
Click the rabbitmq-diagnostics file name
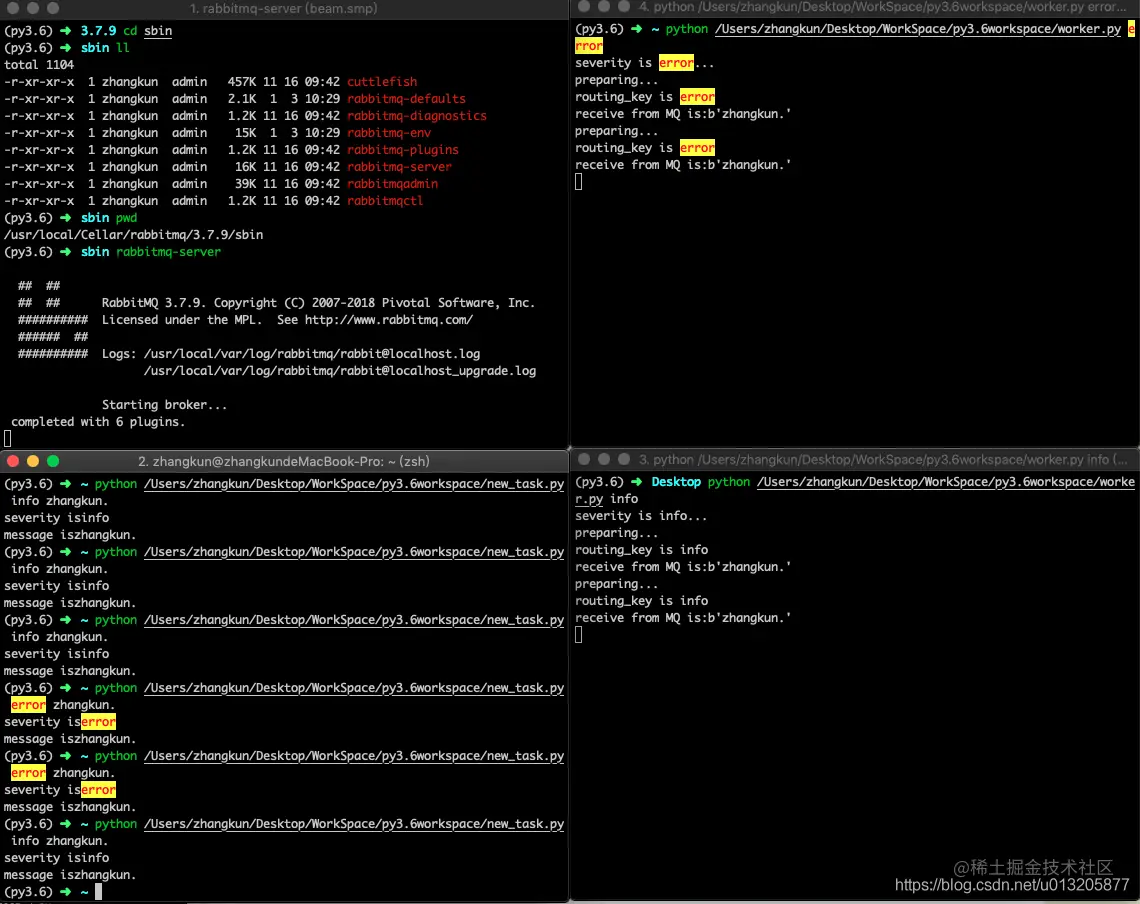point(417,116)
